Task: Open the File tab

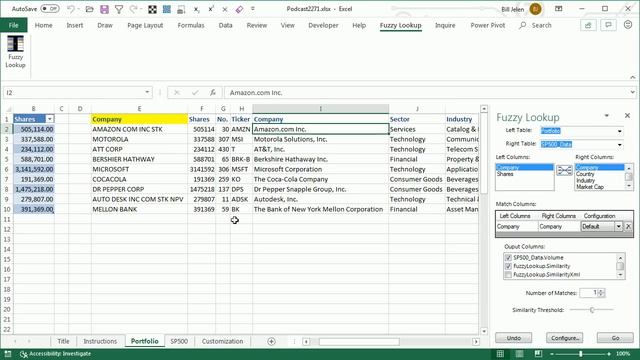Action: click(13, 25)
